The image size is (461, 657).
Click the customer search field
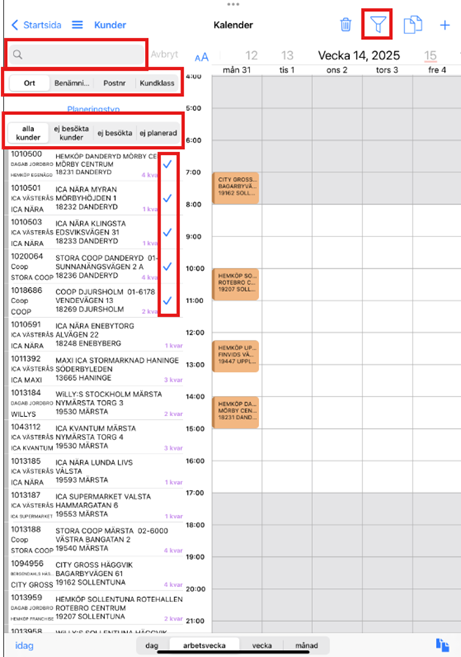(x=76, y=54)
